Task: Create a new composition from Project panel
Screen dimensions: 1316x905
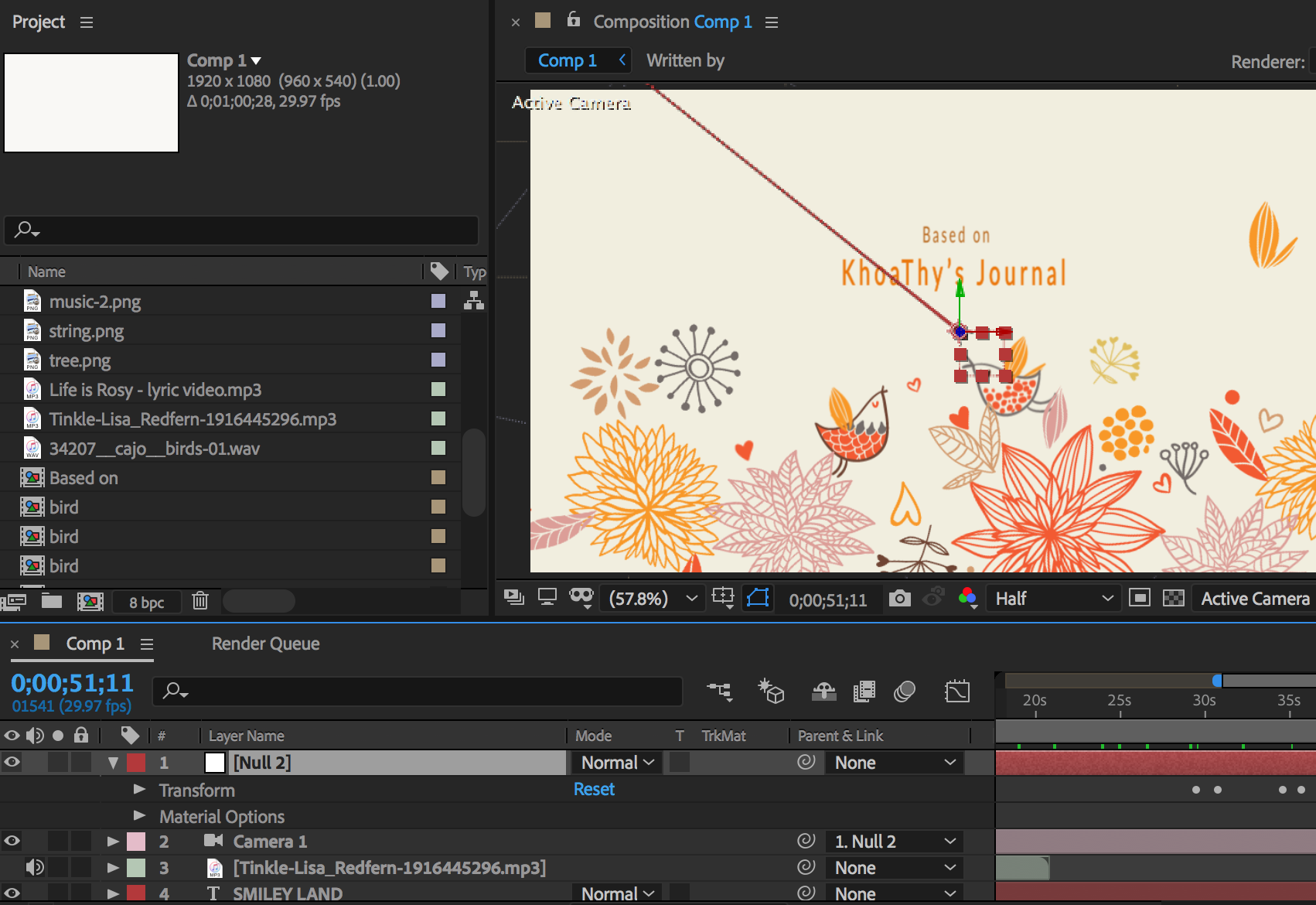Action: [90, 601]
